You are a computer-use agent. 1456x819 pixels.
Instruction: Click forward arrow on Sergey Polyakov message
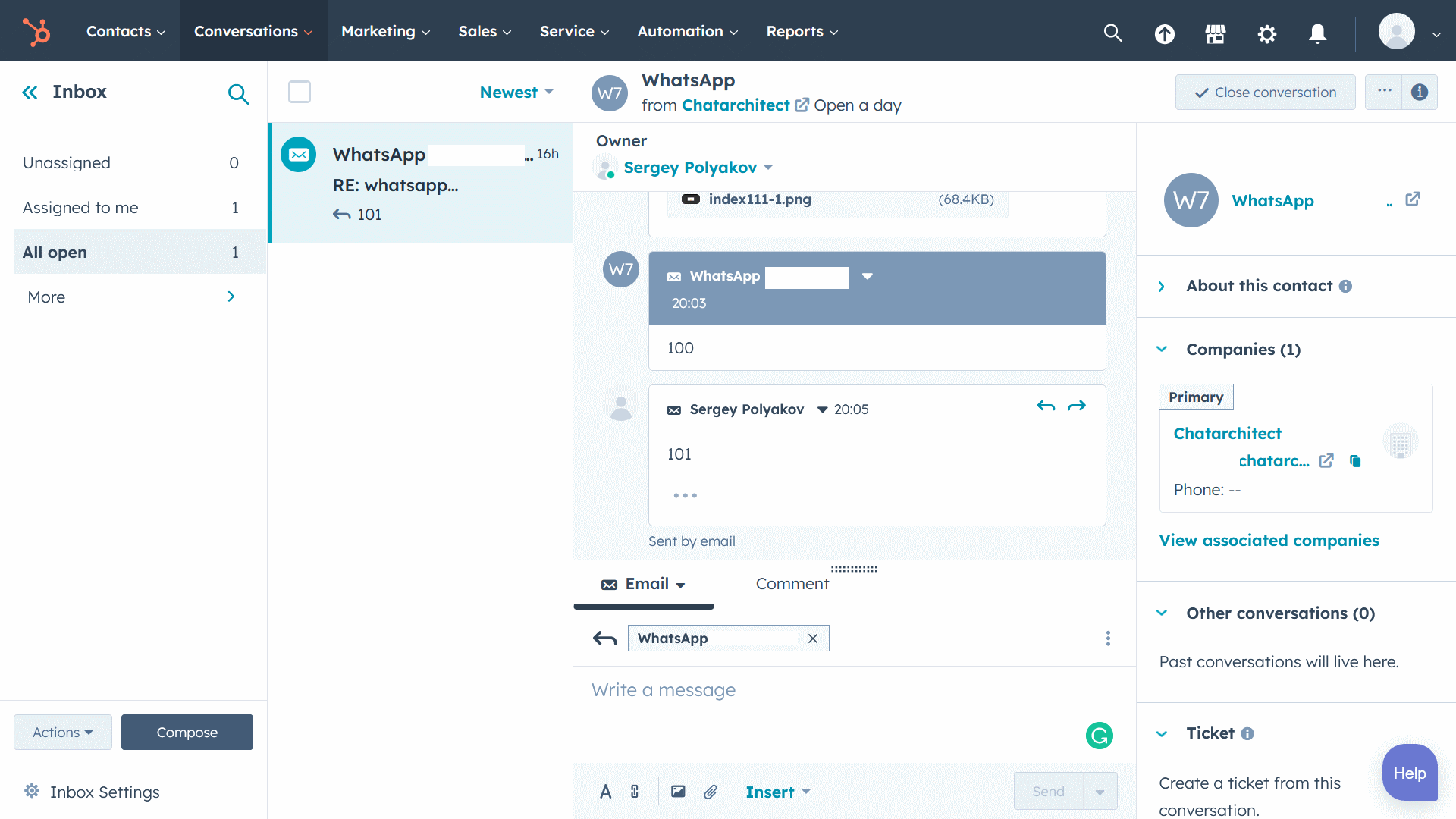pyautogui.click(x=1077, y=406)
